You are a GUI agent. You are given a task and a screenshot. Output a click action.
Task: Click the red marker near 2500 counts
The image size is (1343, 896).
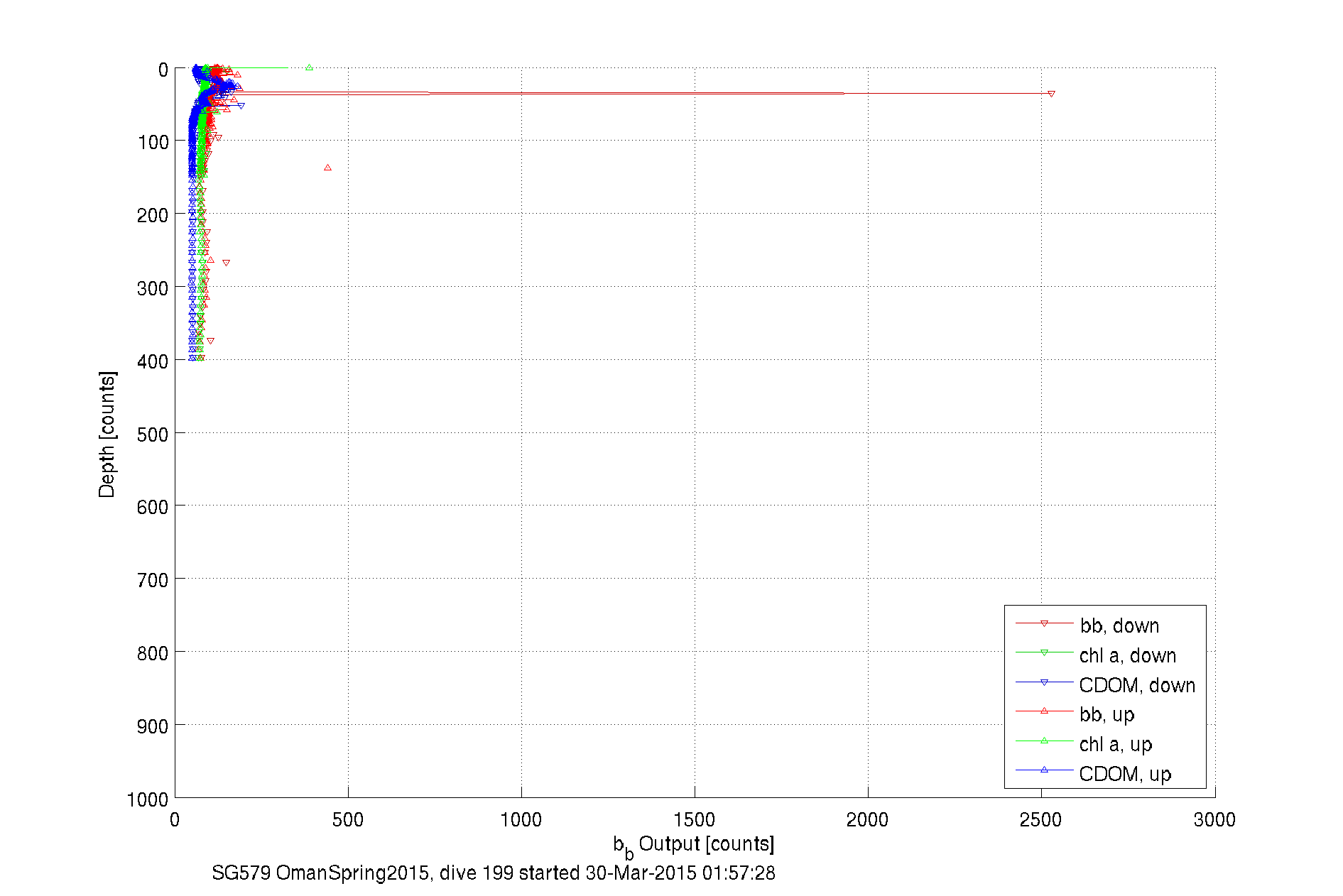(x=1051, y=94)
